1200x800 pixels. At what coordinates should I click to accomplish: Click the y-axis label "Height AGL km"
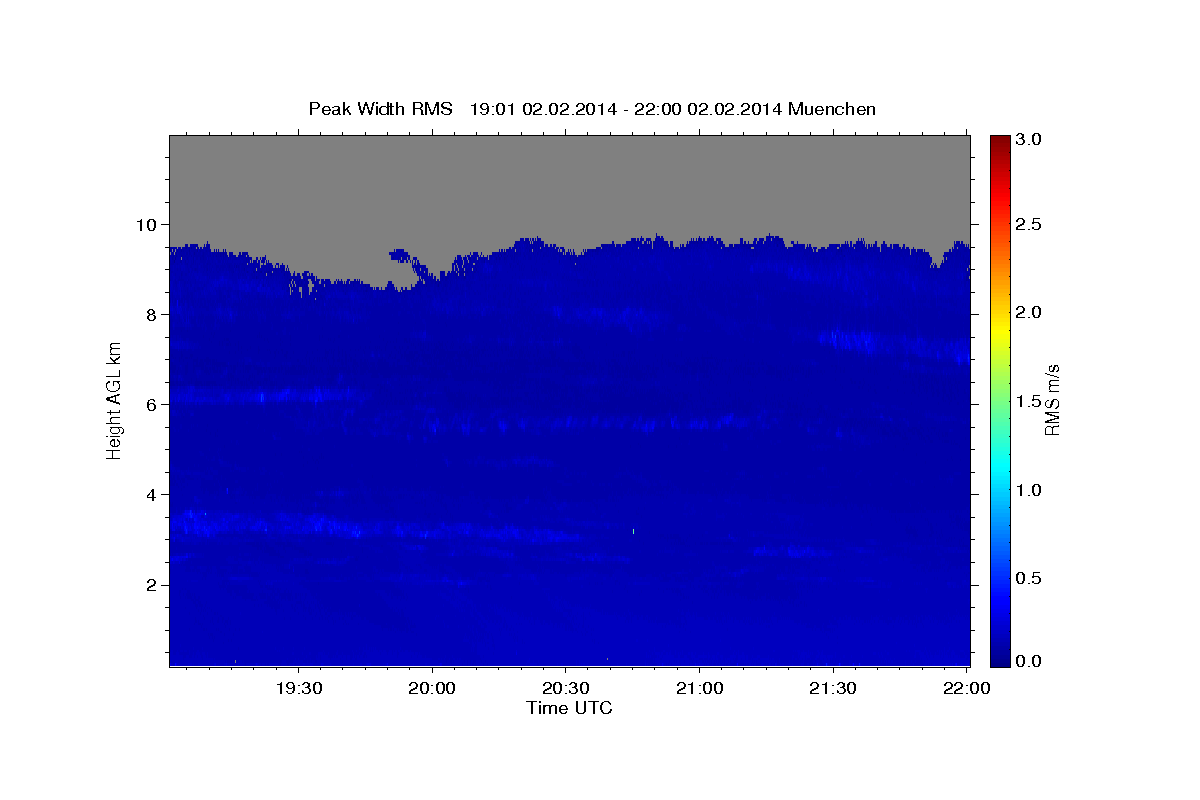coord(115,400)
